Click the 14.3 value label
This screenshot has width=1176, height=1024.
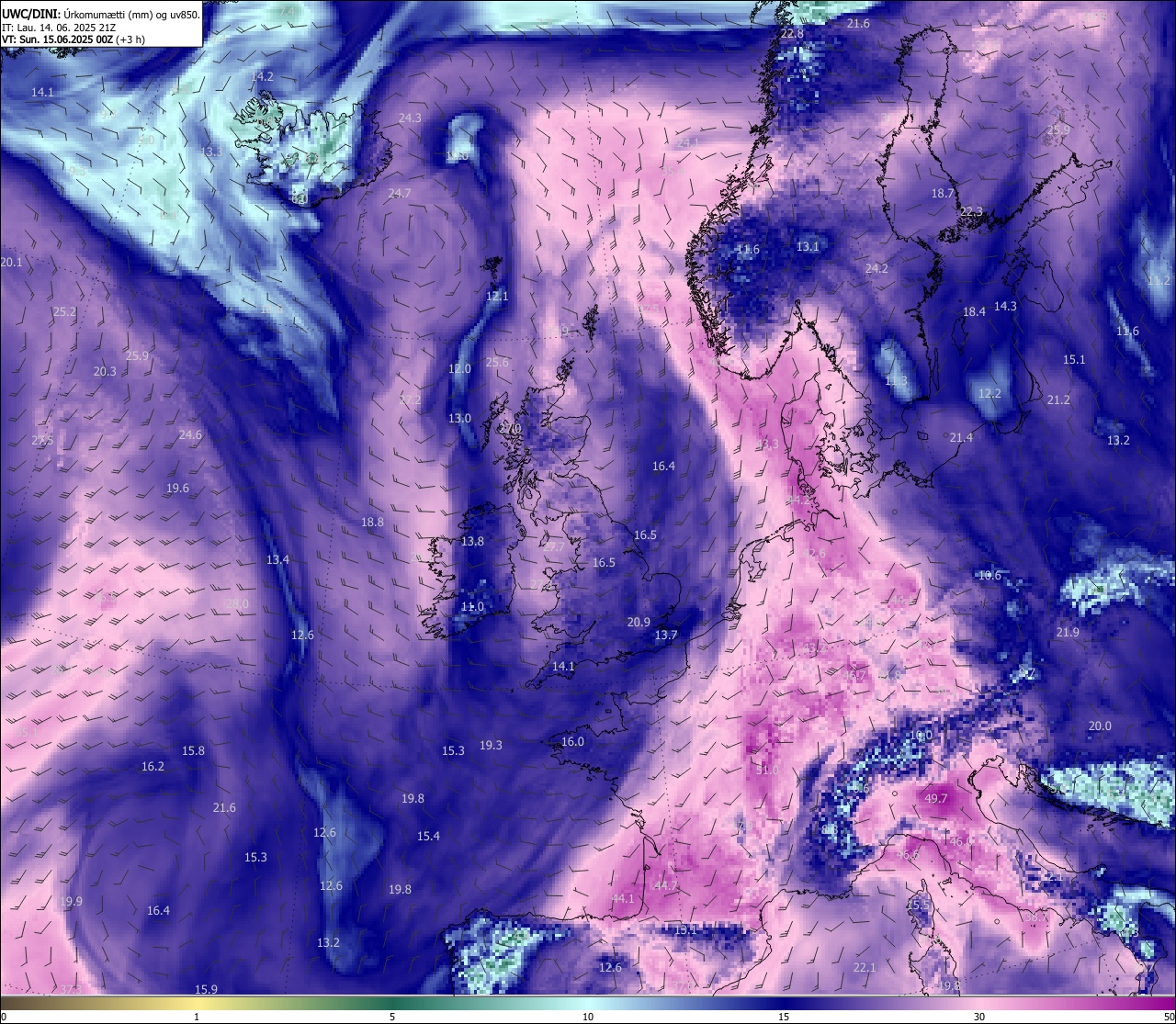[x=1005, y=307]
